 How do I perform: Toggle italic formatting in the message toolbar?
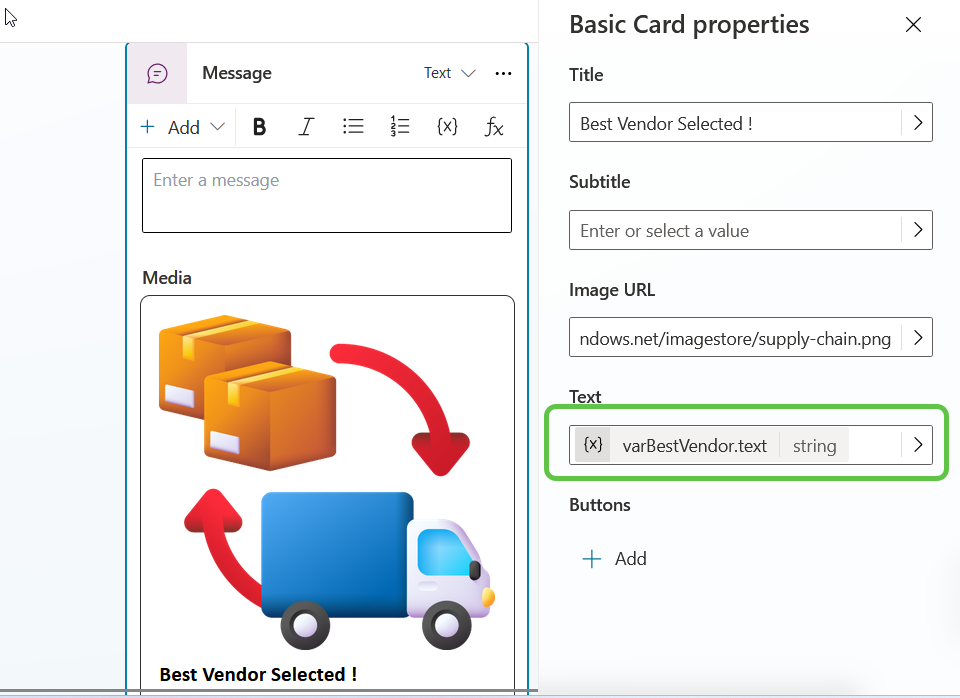306,127
